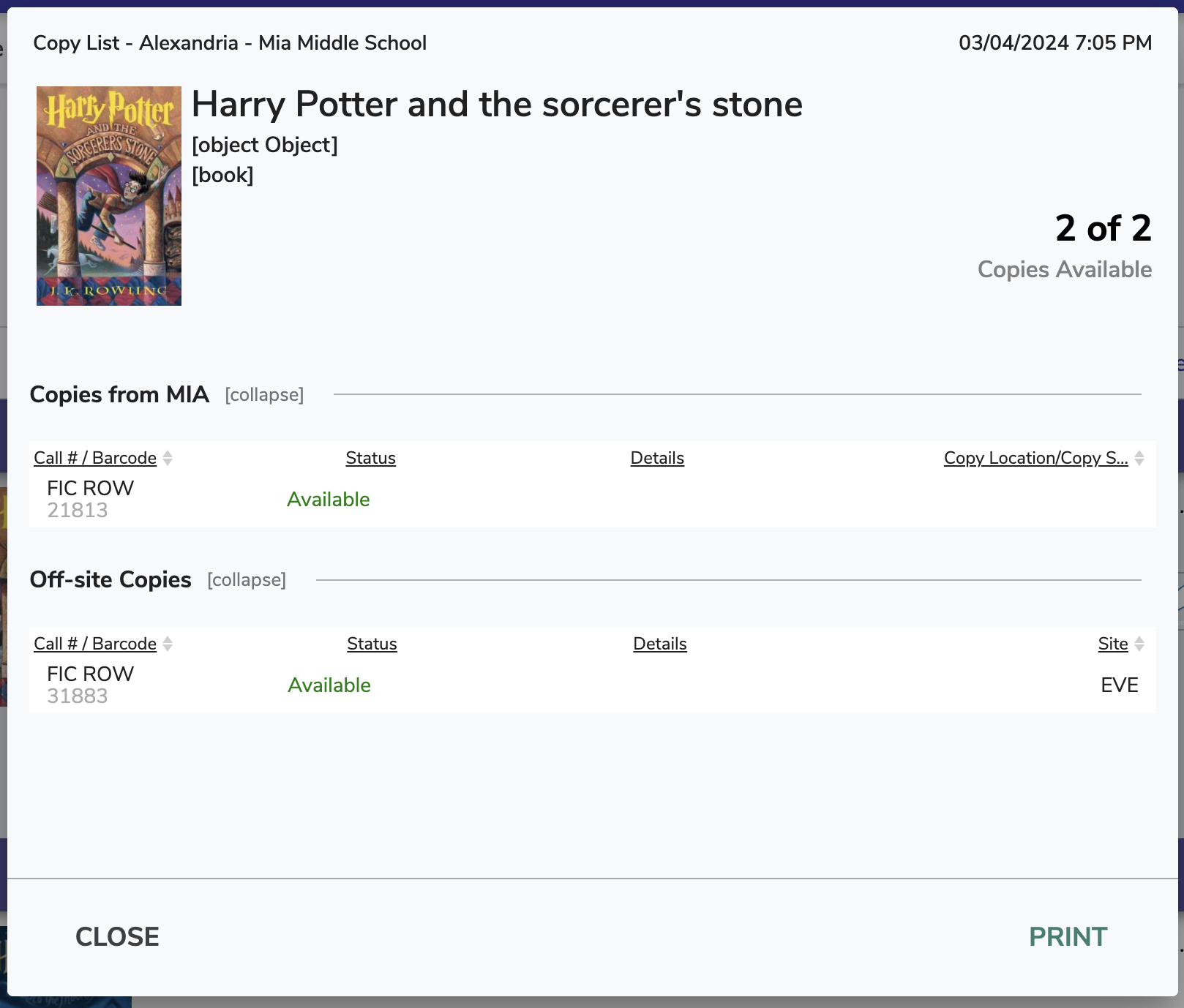Screen dimensions: 1184x1008
Task: Collapse the Off-site Copies section
Action: click(247, 580)
